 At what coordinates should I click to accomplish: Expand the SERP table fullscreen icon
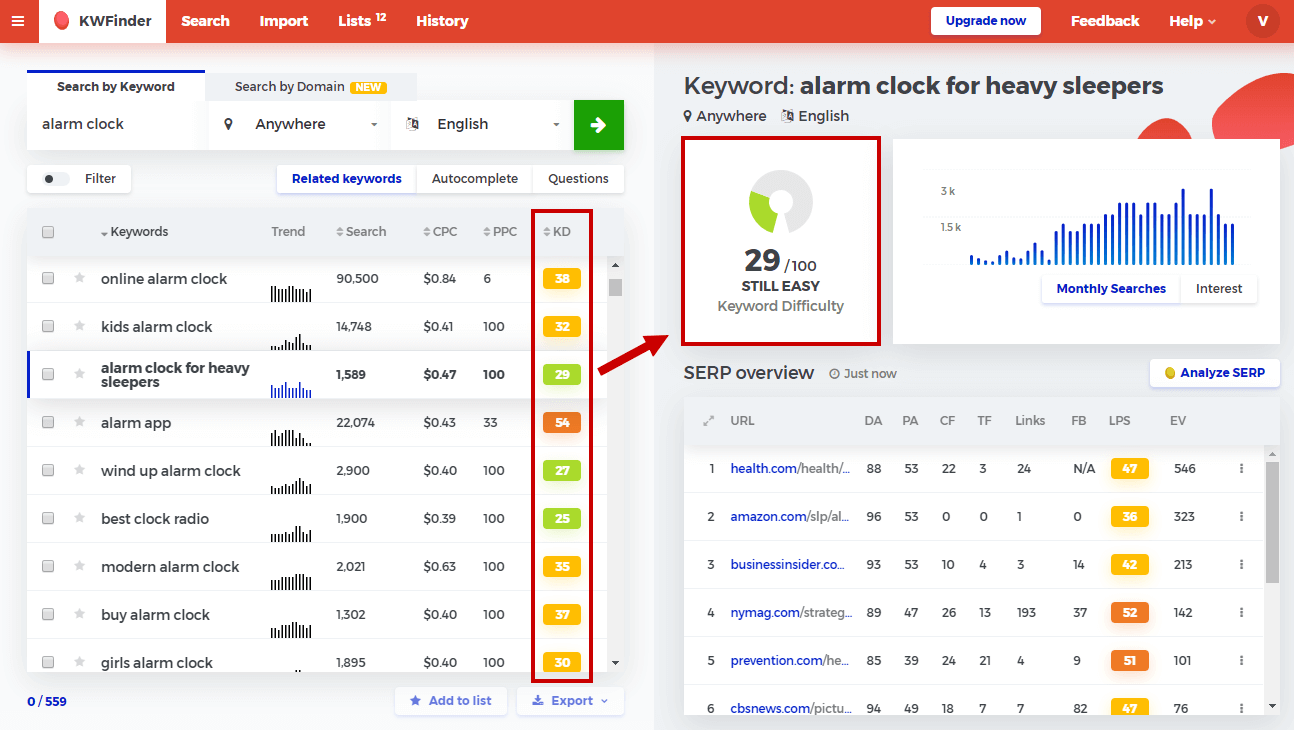click(708, 421)
